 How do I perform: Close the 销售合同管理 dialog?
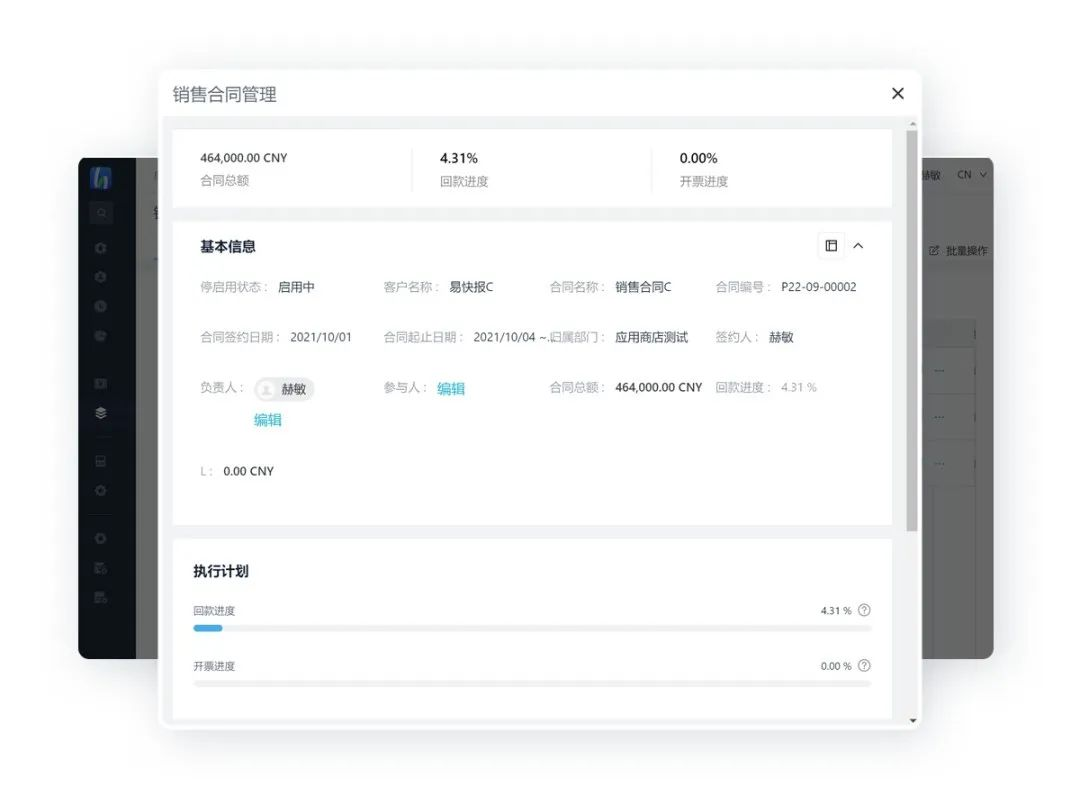click(x=897, y=93)
